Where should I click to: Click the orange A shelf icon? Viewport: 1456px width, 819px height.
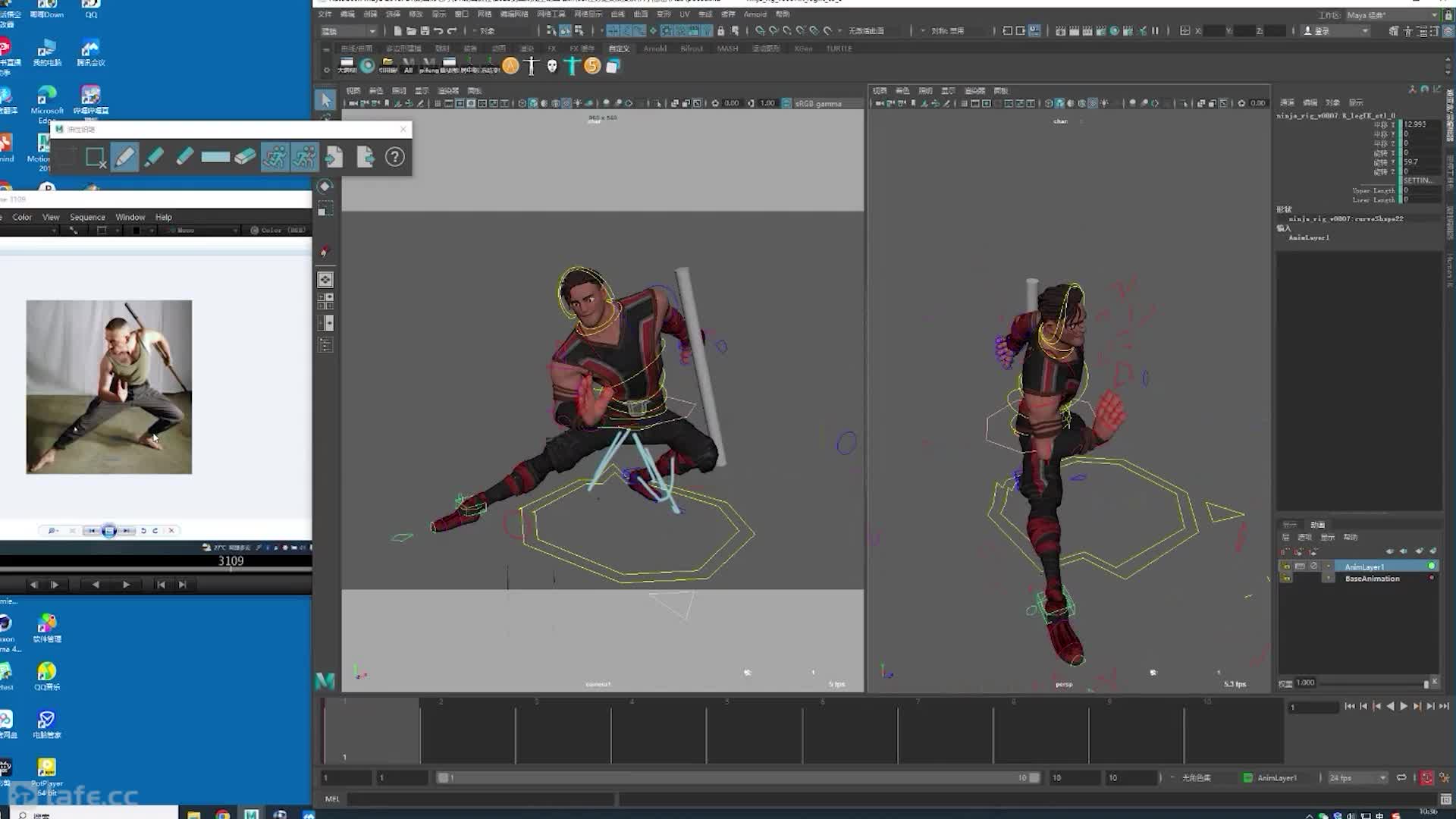pyautogui.click(x=511, y=66)
